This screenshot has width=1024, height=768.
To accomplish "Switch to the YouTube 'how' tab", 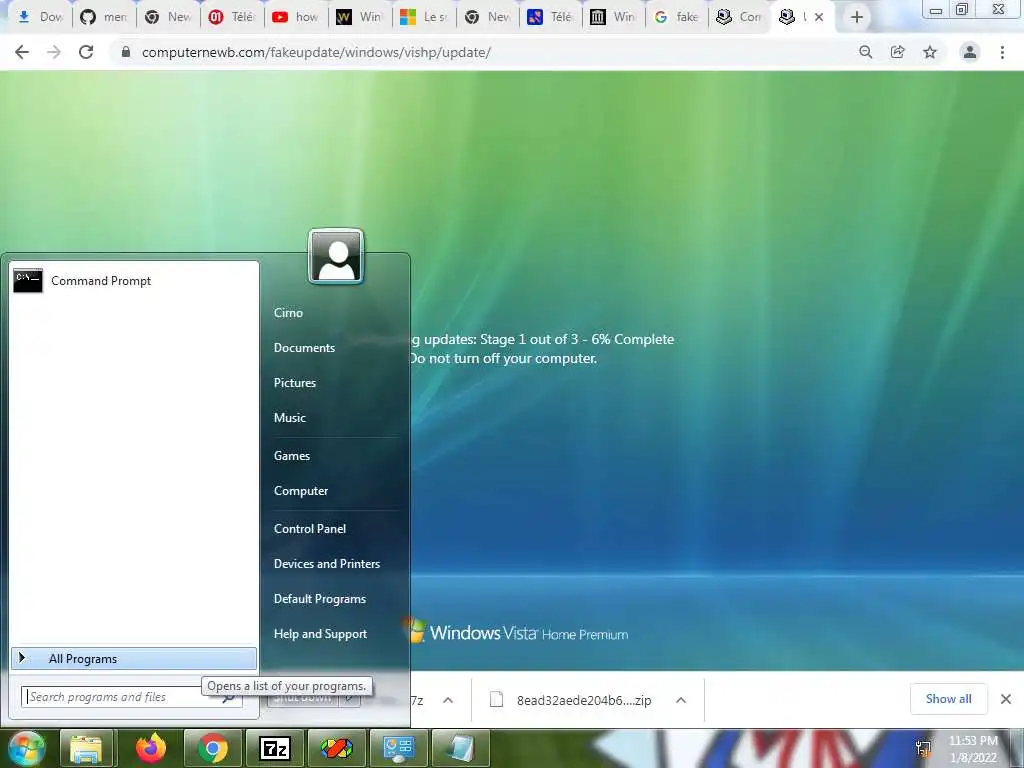I will 296,17.
